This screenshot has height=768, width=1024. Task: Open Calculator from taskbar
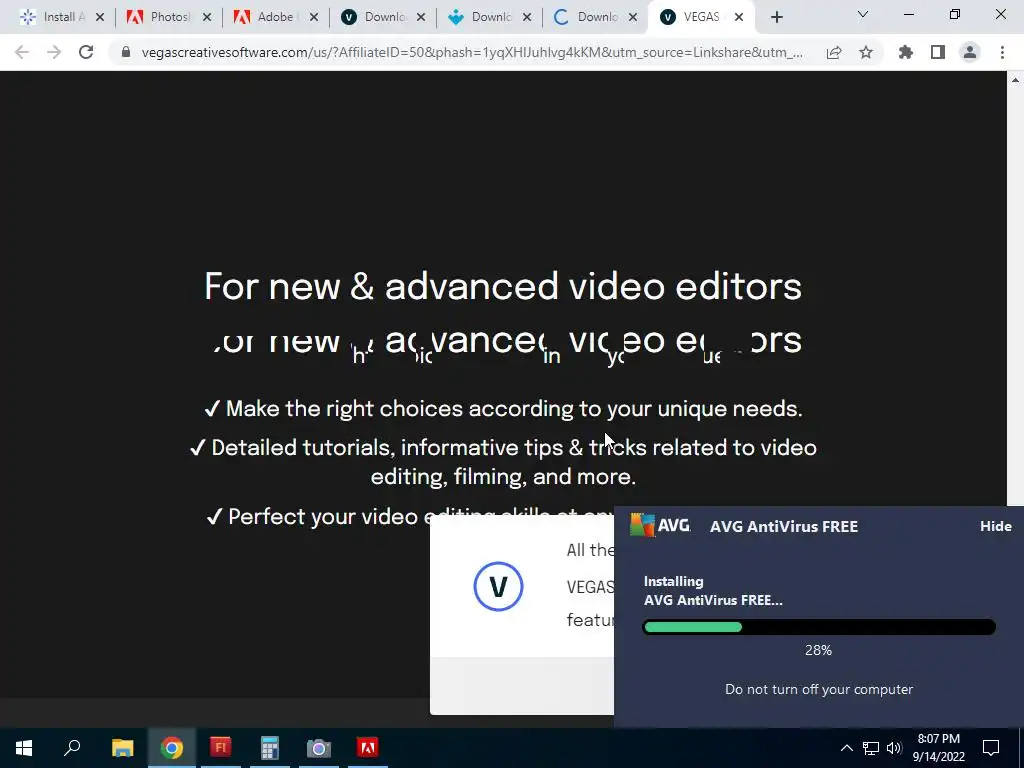[270, 748]
